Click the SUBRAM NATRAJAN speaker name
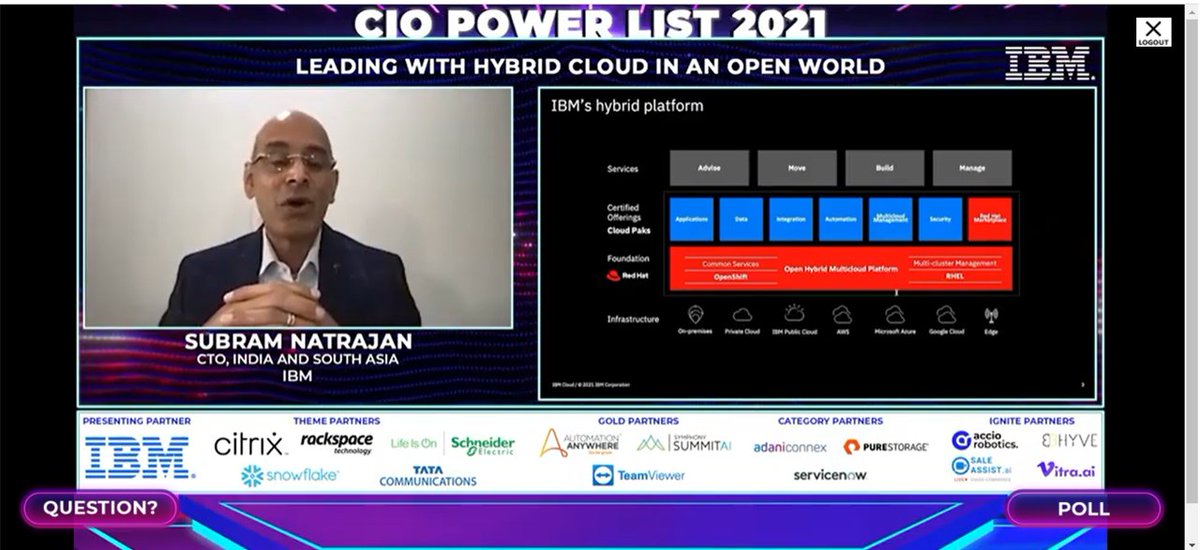This screenshot has width=1200, height=550. click(298, 342)
